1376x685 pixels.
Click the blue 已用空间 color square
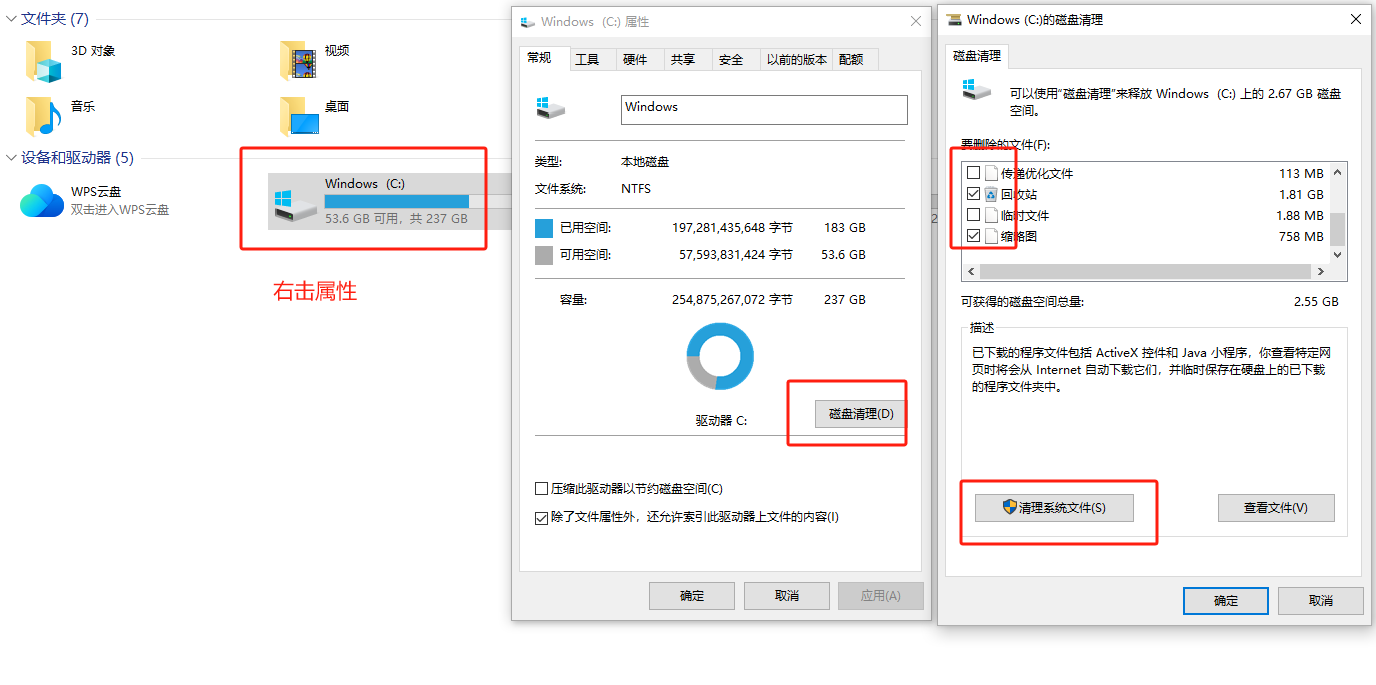pos(544,228)
